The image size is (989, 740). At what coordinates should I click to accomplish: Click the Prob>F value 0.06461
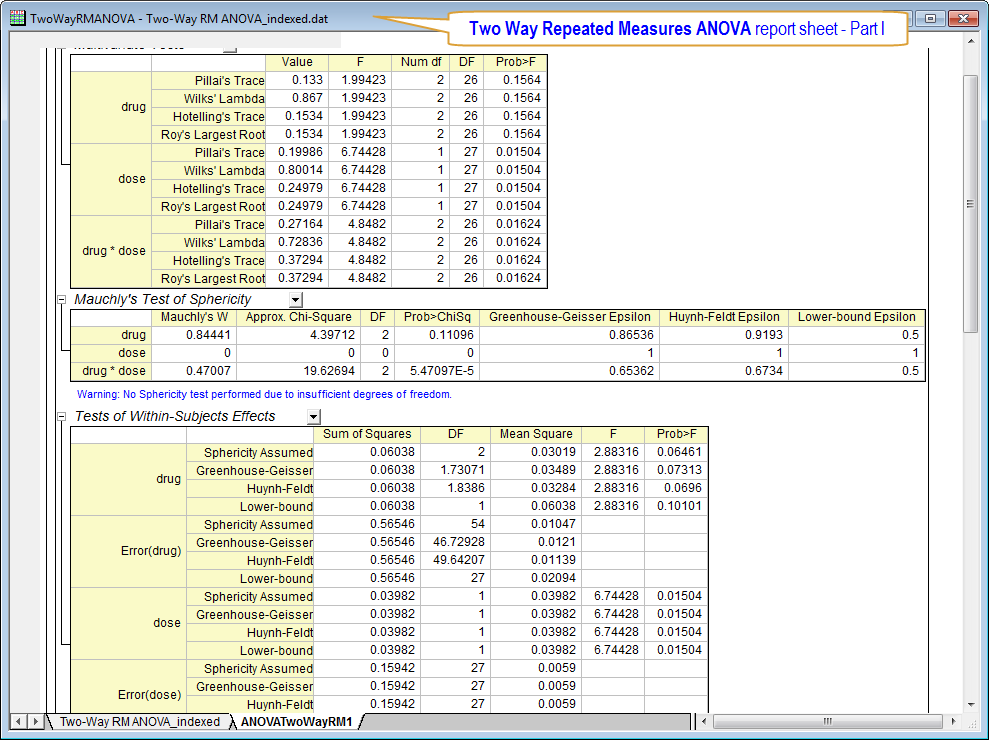[679, 452]
